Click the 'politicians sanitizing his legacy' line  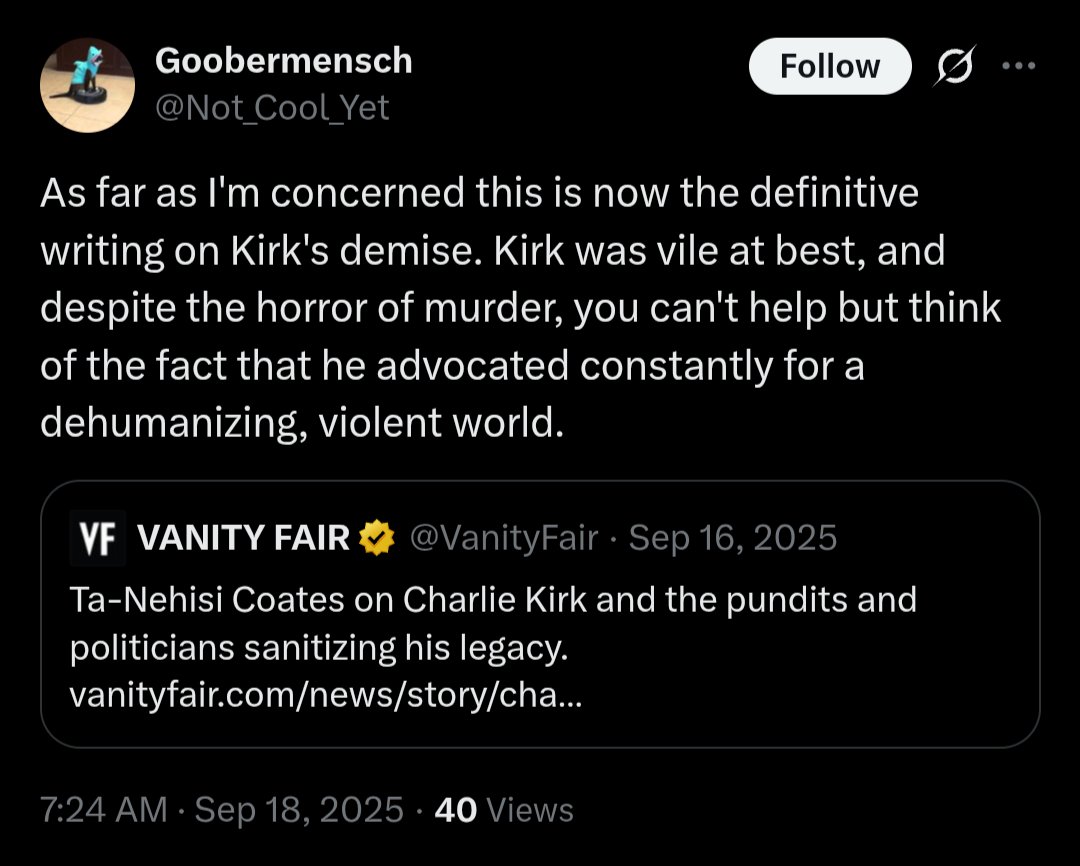(319, 648)
